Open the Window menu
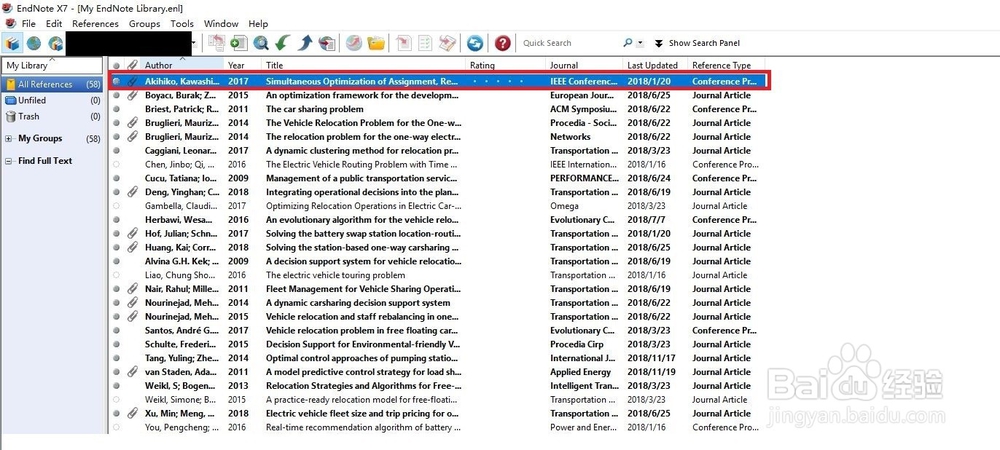Image resolution: width=1000 pixels, height=450 pixels. (221, 24)
